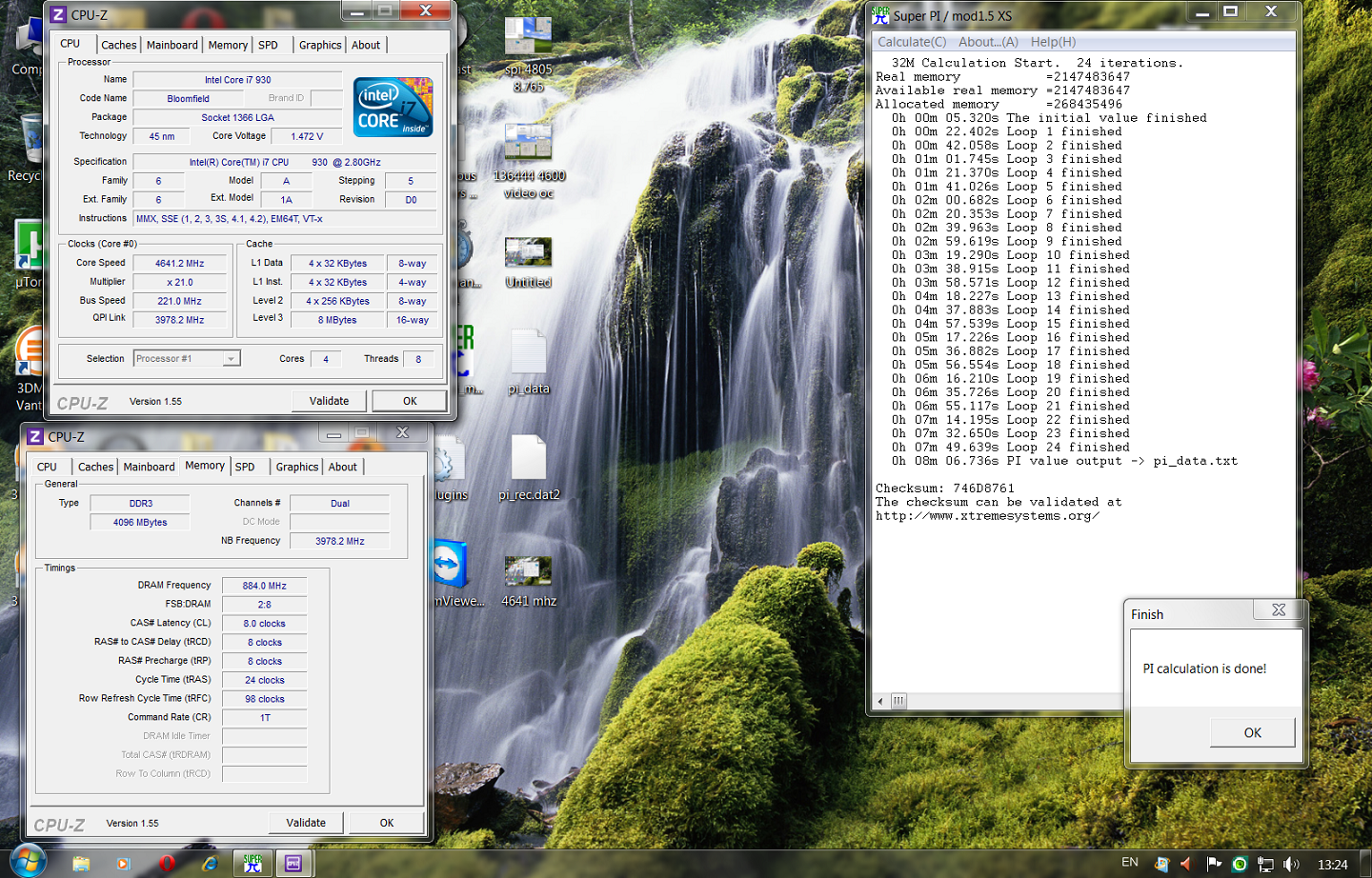Open the network tray icon
The width and height of the screenshot is (1372, 878).
point(1265,865)
